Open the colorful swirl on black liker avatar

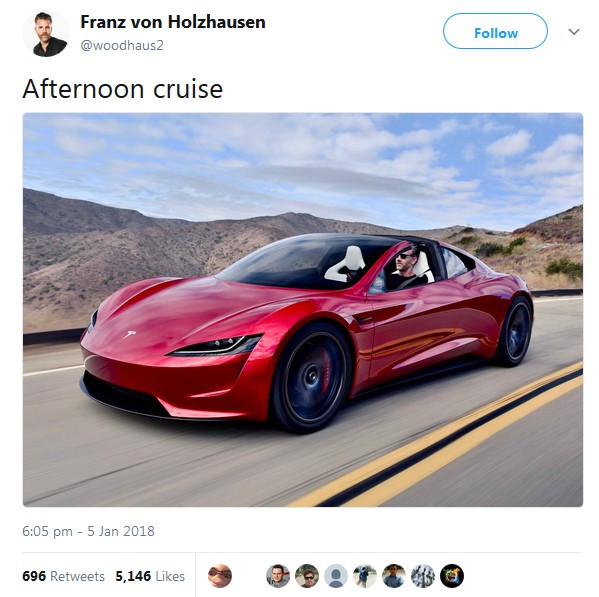pos(452,576)
